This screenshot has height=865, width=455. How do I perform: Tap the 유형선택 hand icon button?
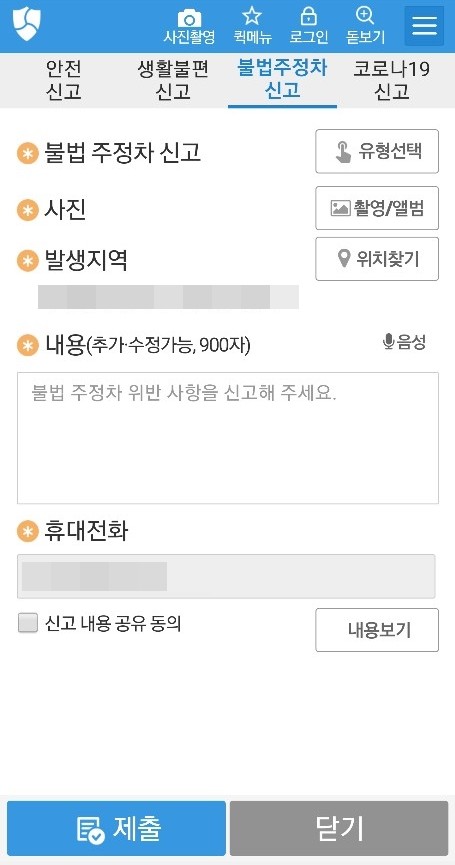coord(377,151)
